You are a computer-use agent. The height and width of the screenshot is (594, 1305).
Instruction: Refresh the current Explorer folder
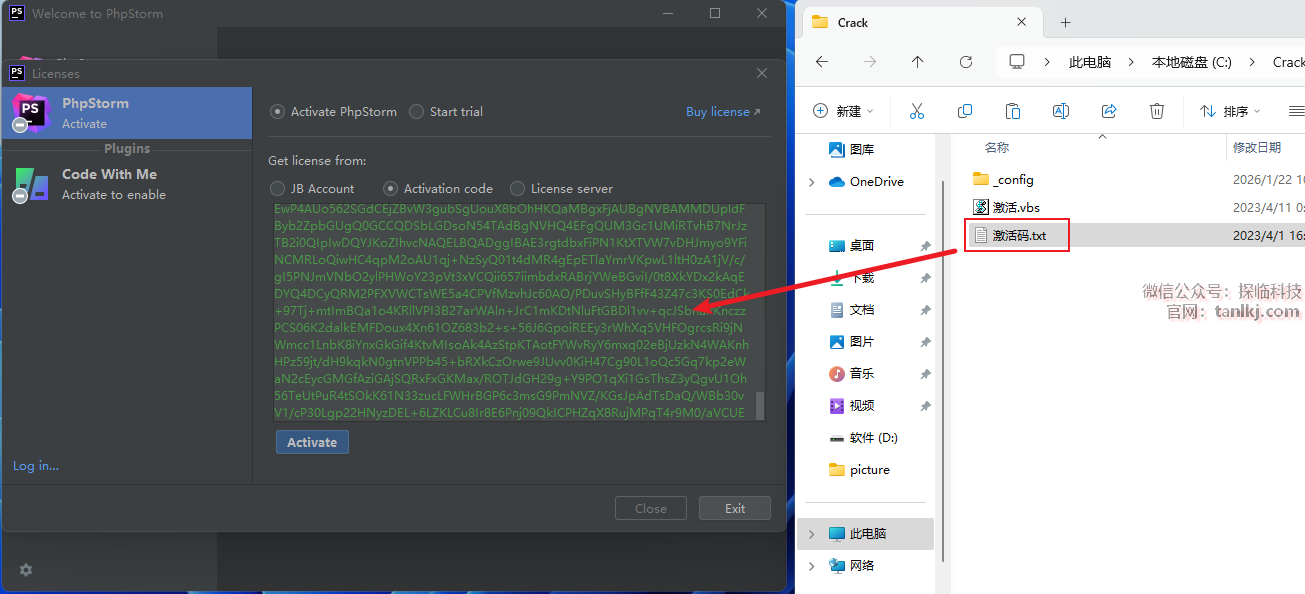tap(965, 62)
